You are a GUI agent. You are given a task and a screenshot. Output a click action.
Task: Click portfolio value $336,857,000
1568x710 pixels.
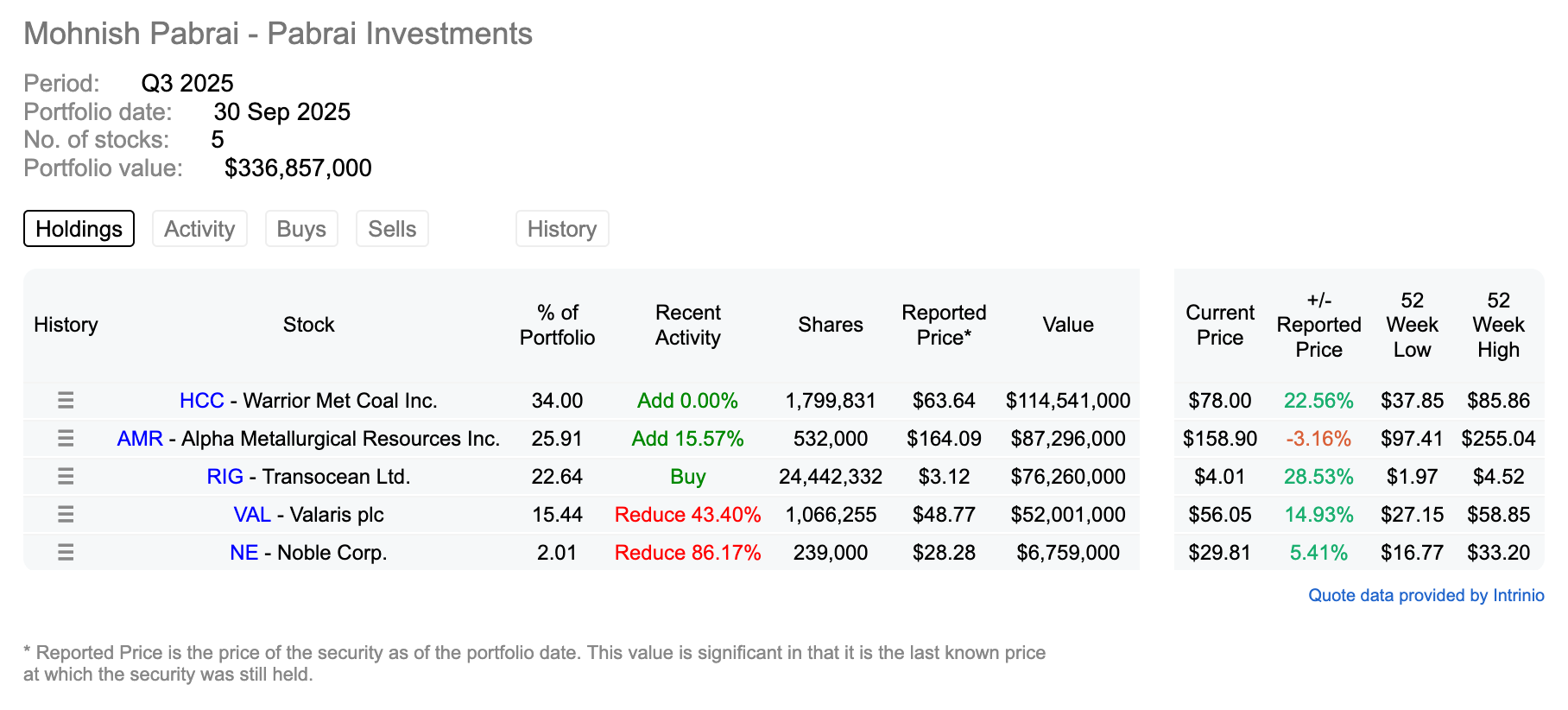point(298,168)
